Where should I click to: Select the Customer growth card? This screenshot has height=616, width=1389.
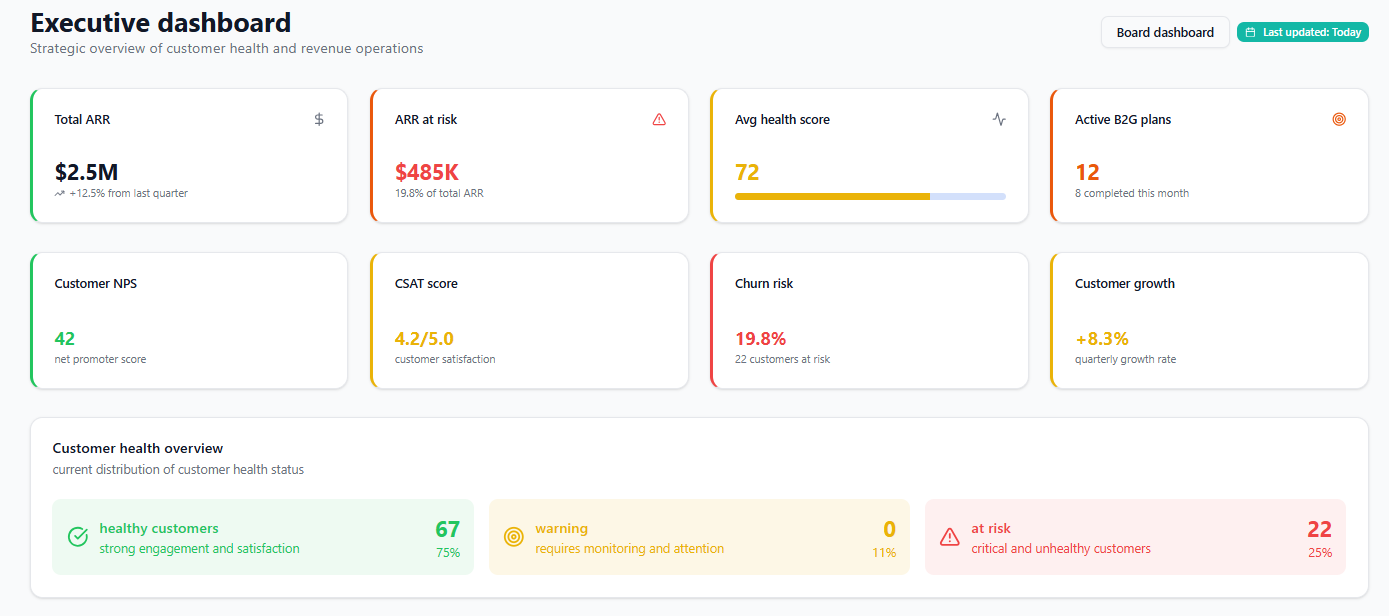coord(1209,320)
